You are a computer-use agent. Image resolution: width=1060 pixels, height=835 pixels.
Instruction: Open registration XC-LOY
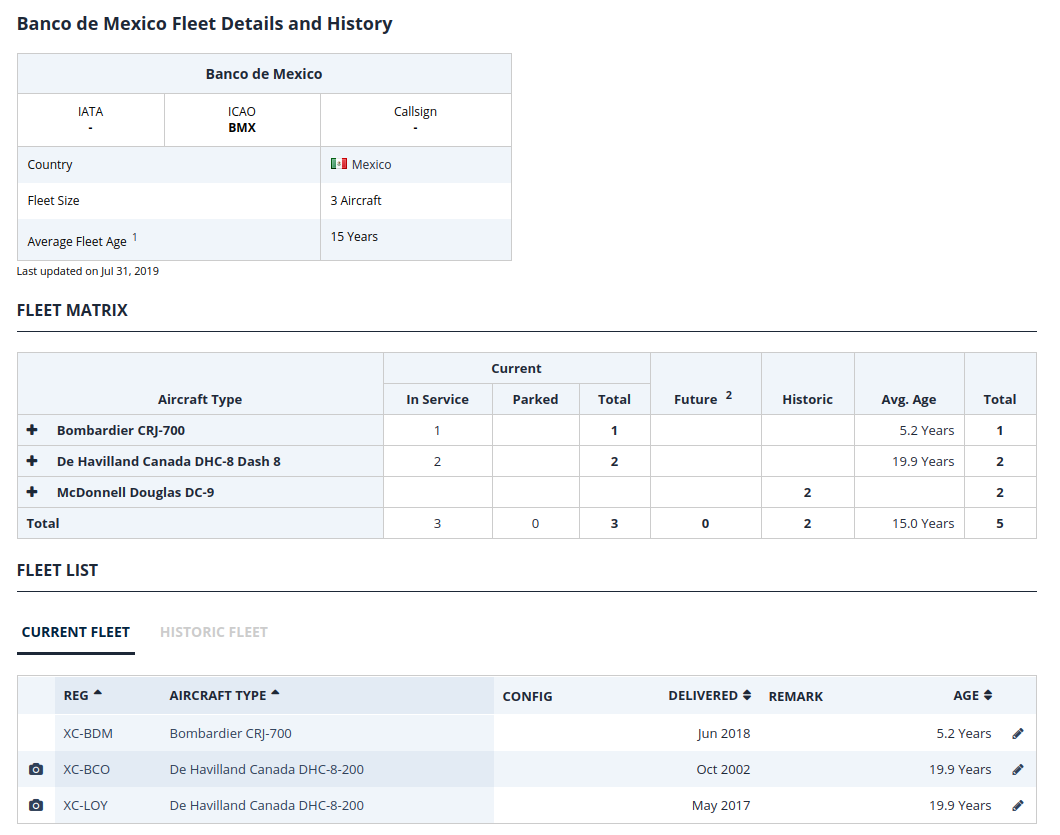85,805
